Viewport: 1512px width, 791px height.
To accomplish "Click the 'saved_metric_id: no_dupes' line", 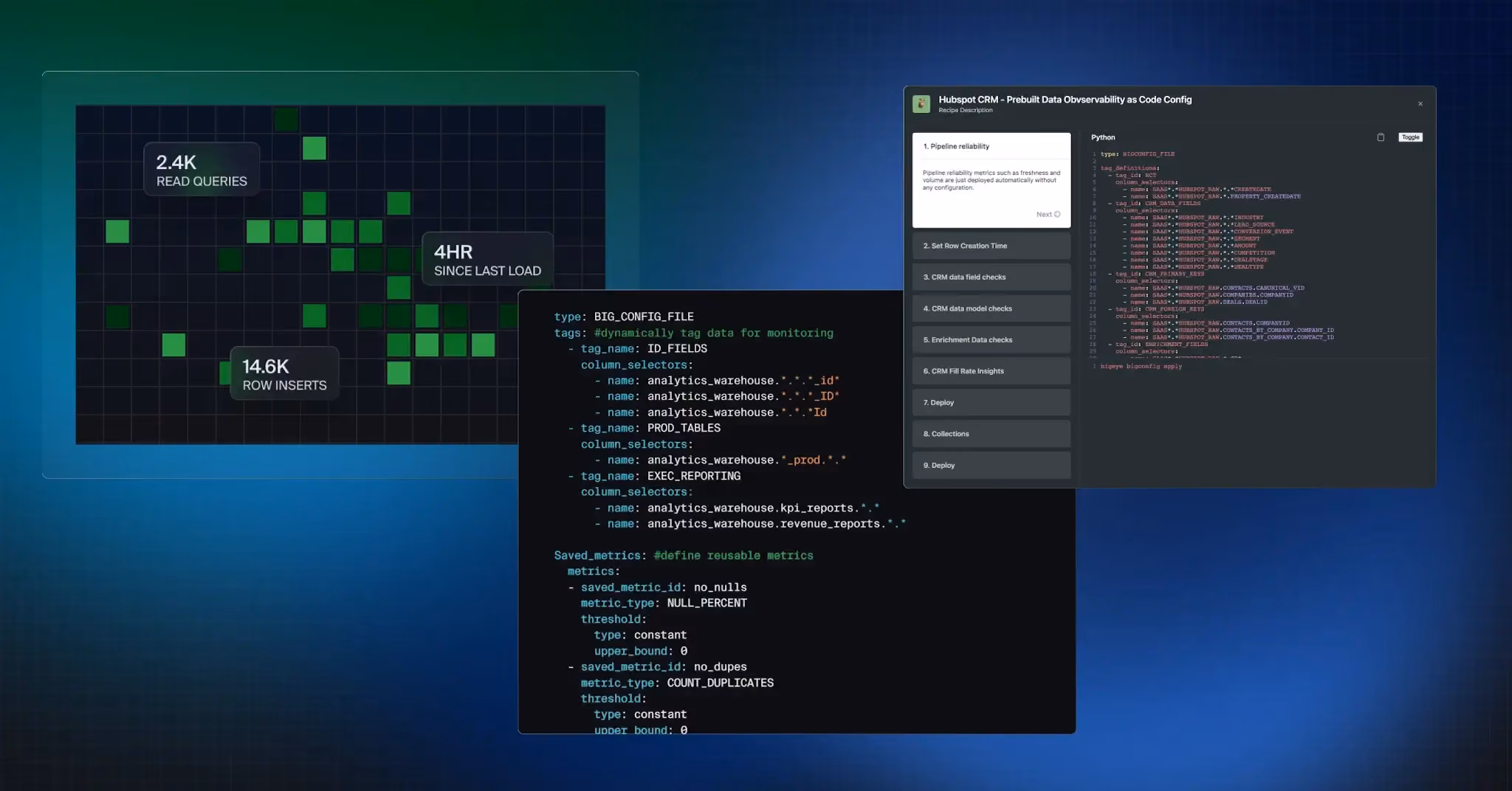I will click(x=657, y=667).
